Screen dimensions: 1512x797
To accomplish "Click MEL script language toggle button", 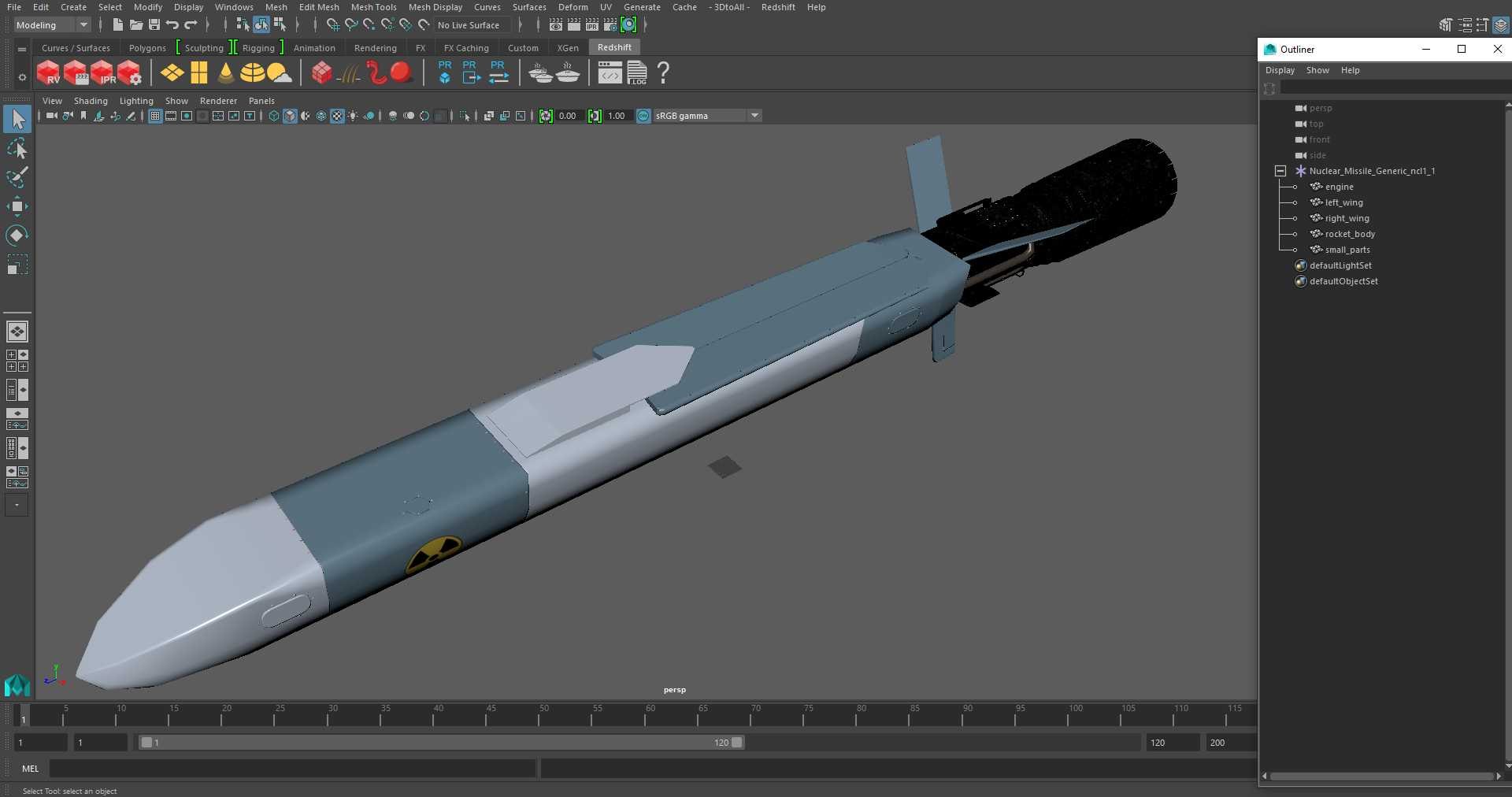I will 30,769.
